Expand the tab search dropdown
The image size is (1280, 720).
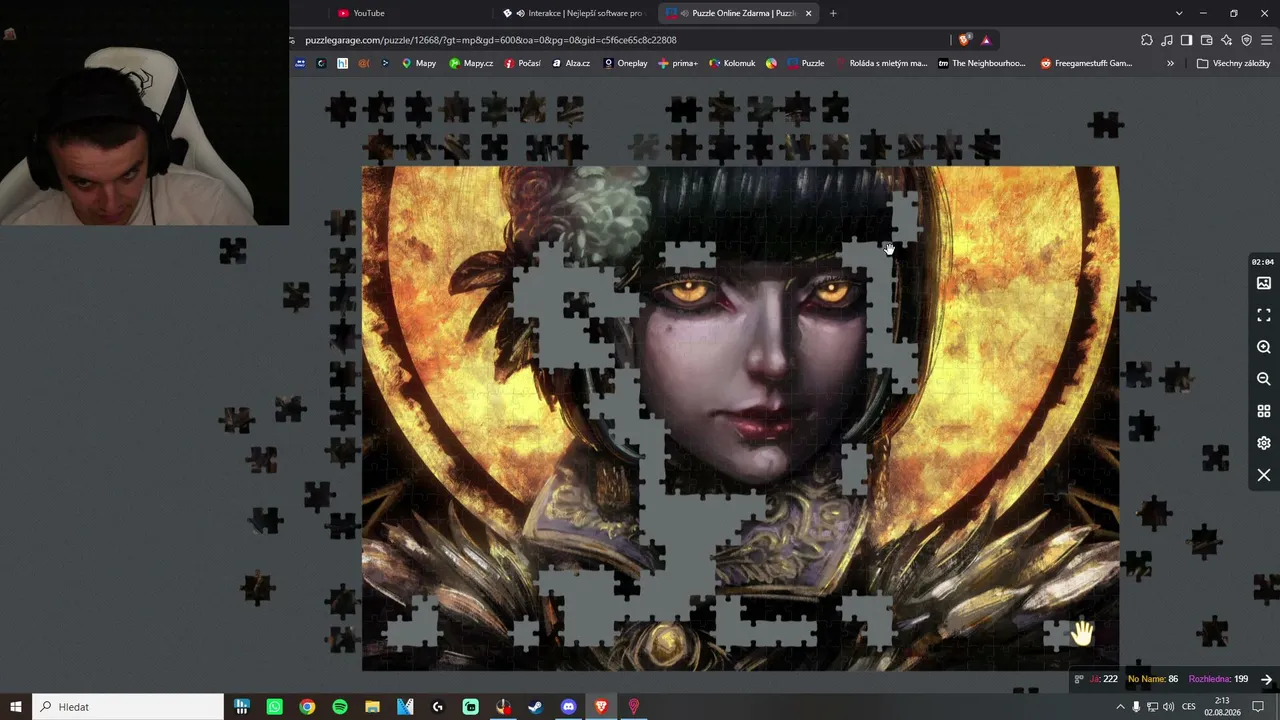click(x=1179, y=13)
